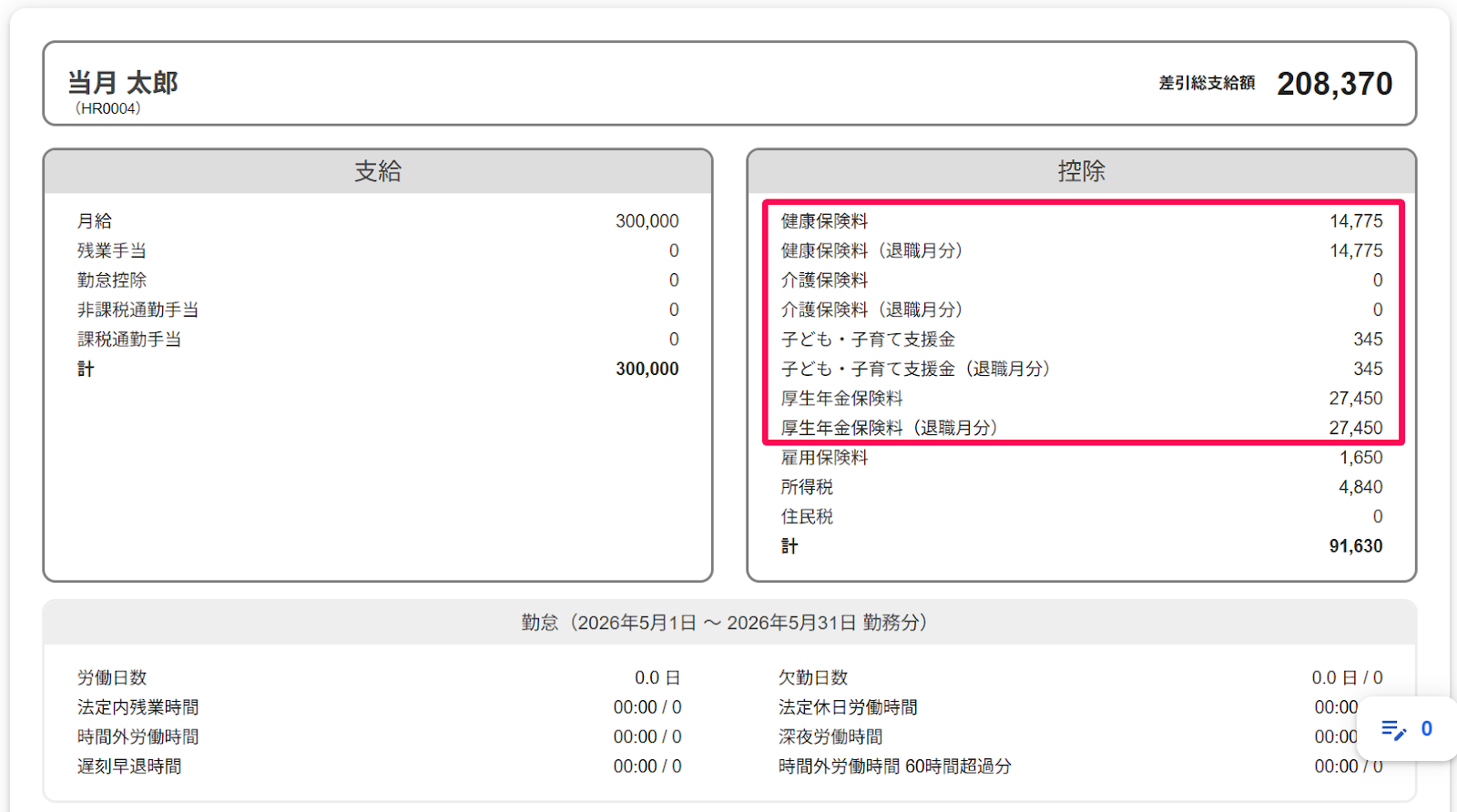
Task: Click 厚生年金保険料（退職月分） amount 27,450
Action: 1355,428
